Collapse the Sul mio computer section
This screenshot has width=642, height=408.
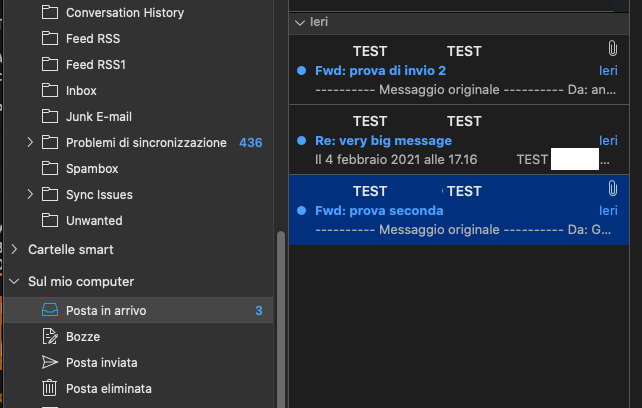pos(14,282)
